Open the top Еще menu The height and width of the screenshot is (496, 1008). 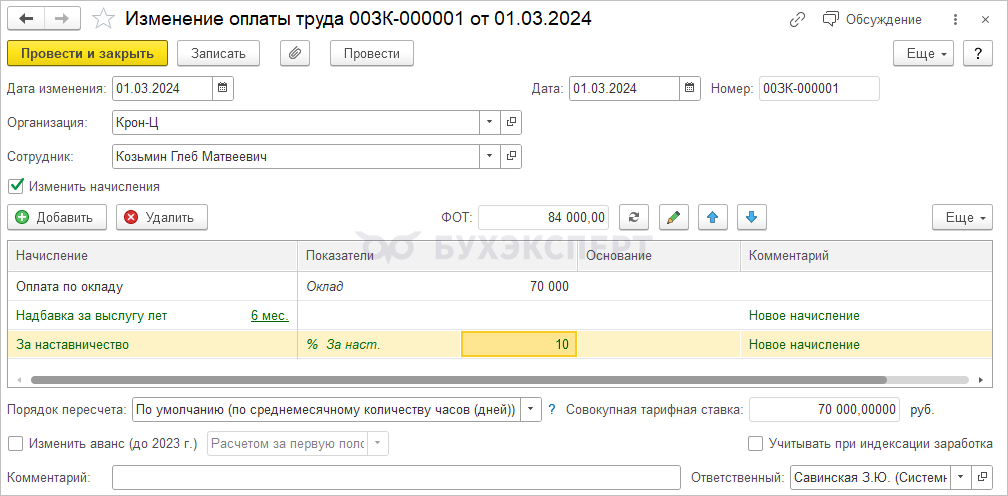(x=924, y=53)
